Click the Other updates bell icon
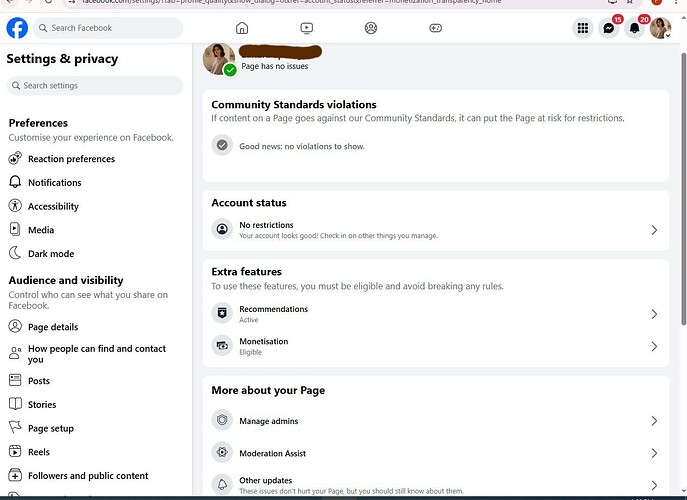The height and width of the screenshot is (500, 687). [x=222, y=484]
